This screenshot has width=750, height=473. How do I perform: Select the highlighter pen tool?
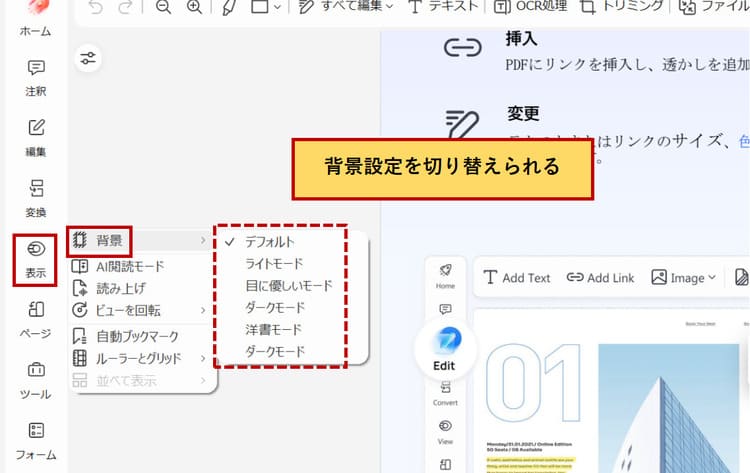pyautogui.click(x=229, y=7)
